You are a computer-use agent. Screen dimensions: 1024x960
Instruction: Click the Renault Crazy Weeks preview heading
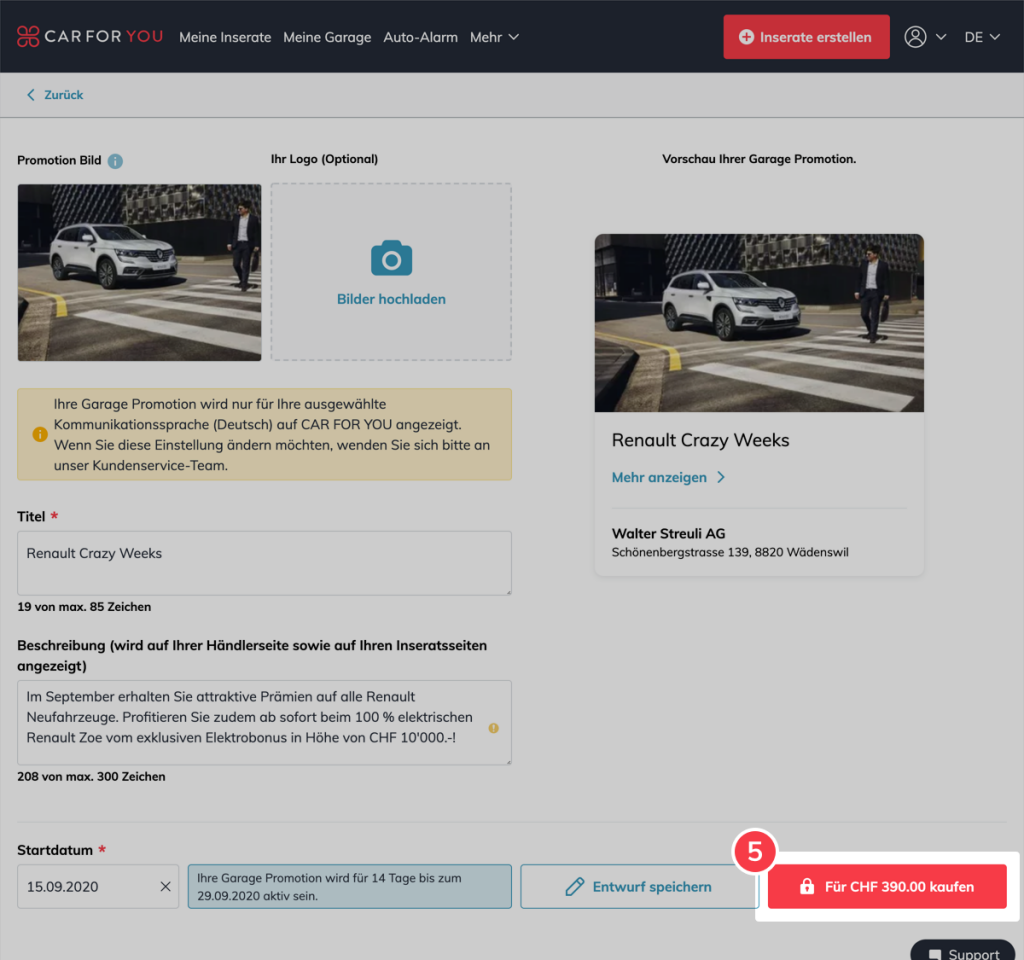pos(700,440)
